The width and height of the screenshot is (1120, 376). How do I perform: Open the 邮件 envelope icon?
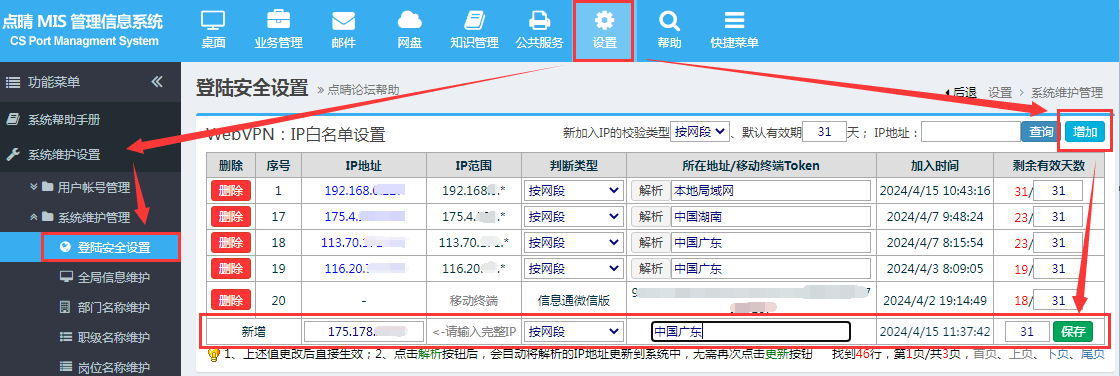pos(344,21)
